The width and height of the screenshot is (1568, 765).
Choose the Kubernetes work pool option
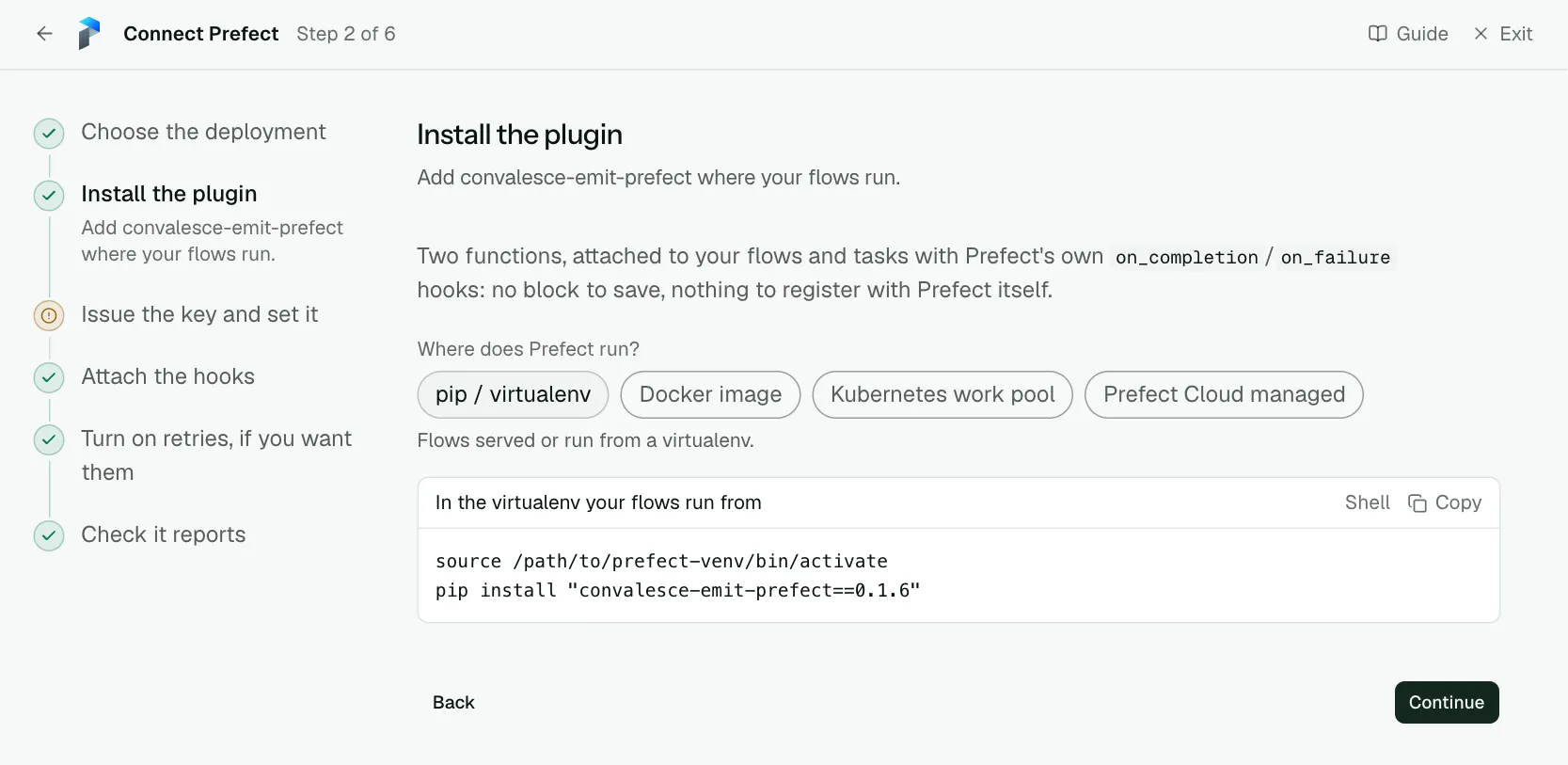coord(942,394)
